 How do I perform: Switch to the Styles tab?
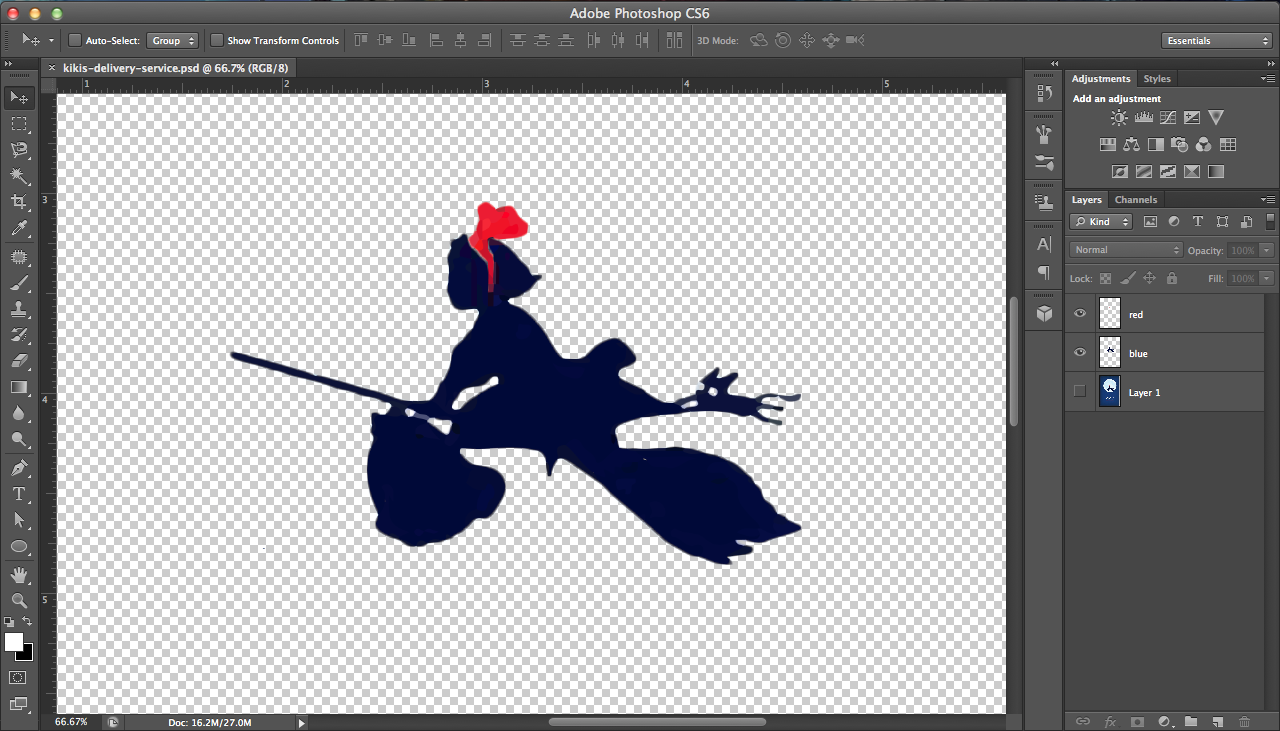tap(1157, 78)
